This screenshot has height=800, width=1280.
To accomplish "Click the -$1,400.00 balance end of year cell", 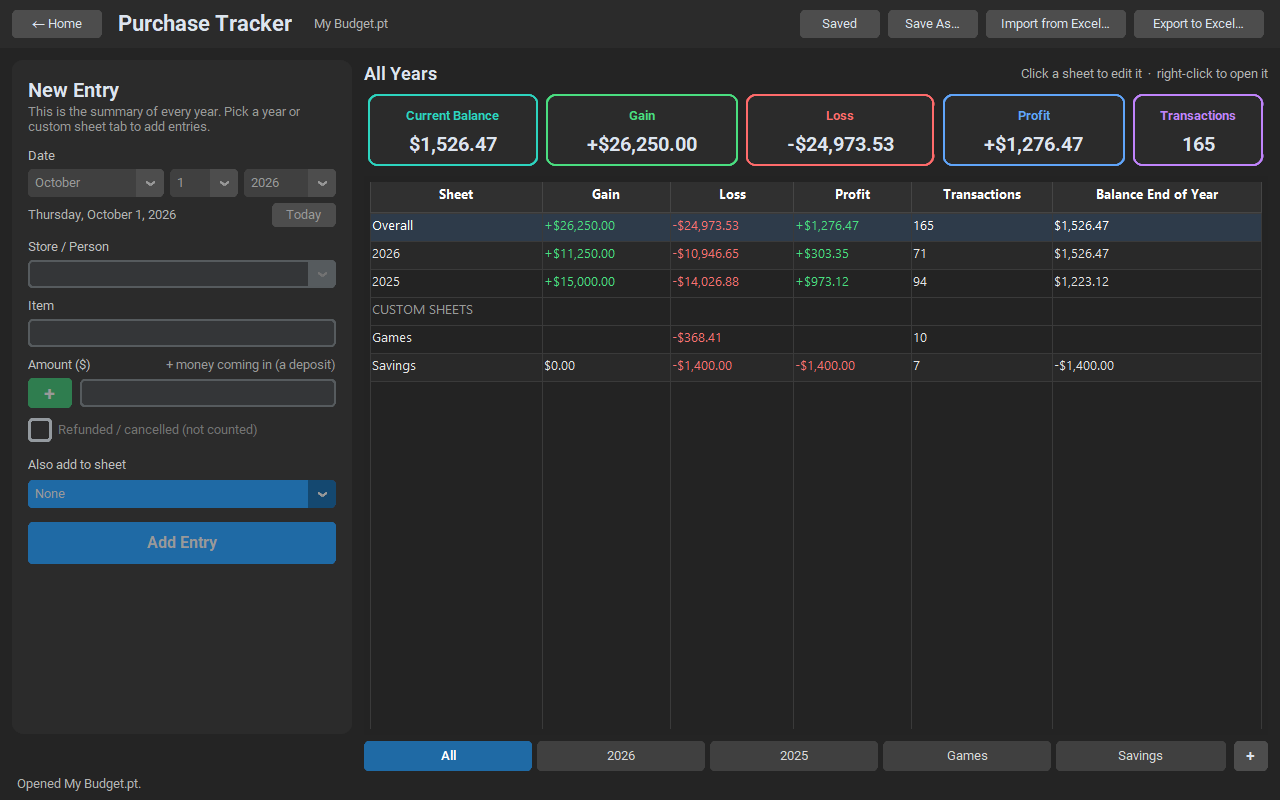I will [1157, 366].
